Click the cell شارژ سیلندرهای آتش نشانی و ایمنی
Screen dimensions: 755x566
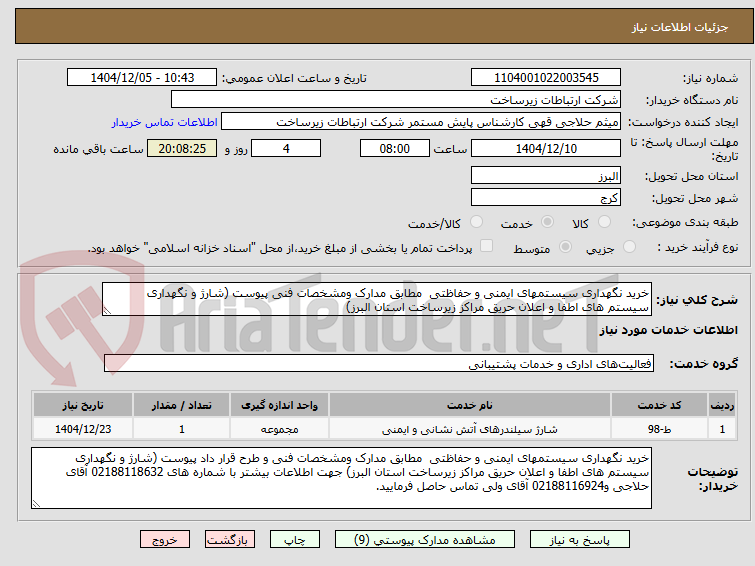469,429
